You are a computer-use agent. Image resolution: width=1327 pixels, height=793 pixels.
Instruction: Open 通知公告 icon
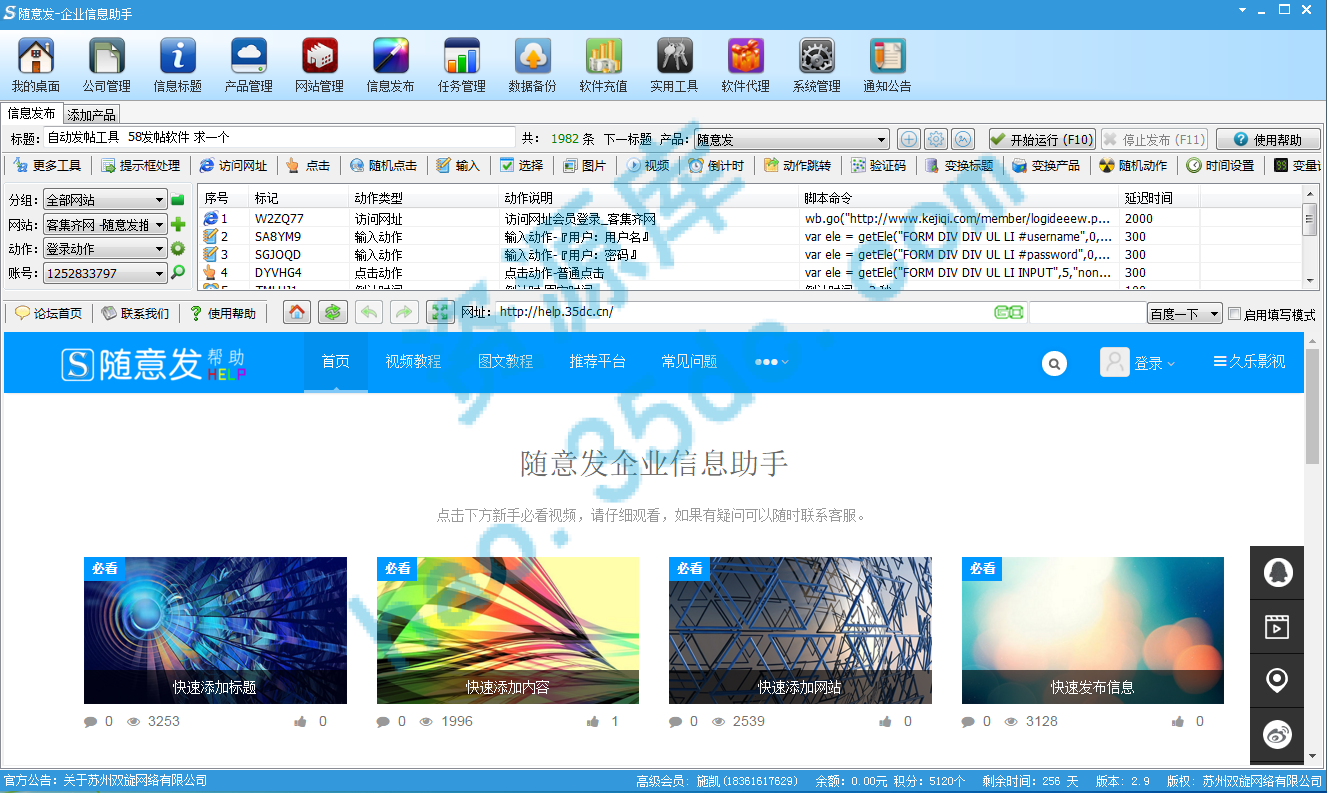coord(887,64)
